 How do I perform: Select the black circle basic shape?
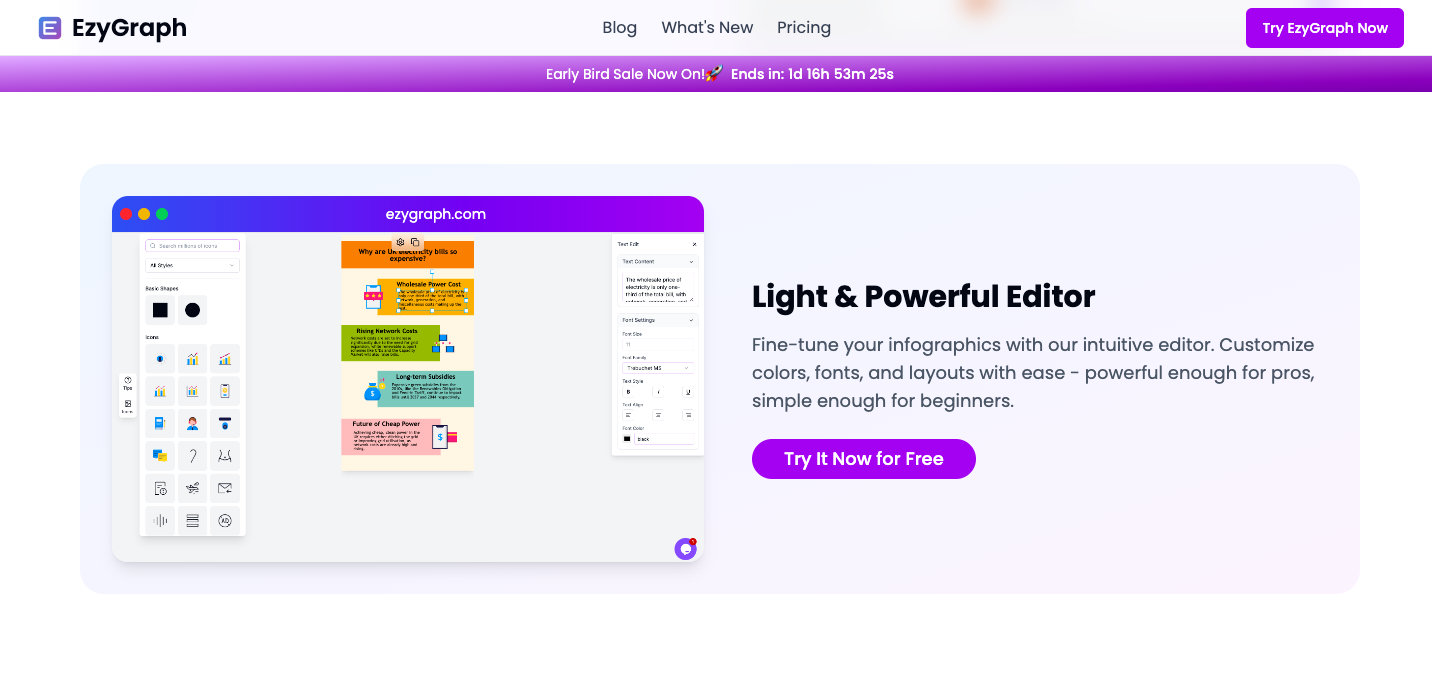tap(192, 310)
